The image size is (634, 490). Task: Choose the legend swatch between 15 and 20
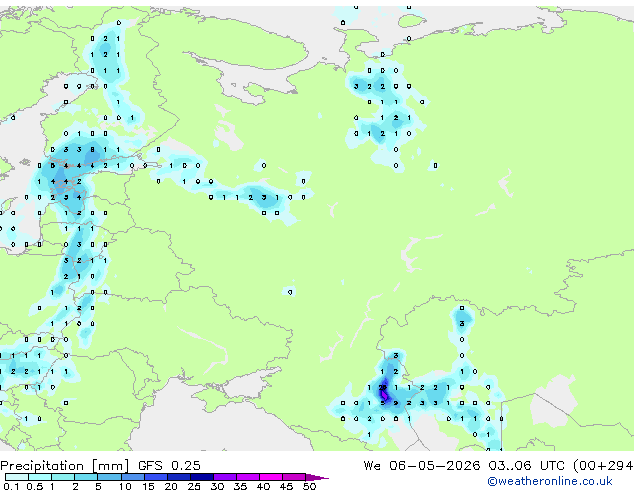click(x=156, y=477)
